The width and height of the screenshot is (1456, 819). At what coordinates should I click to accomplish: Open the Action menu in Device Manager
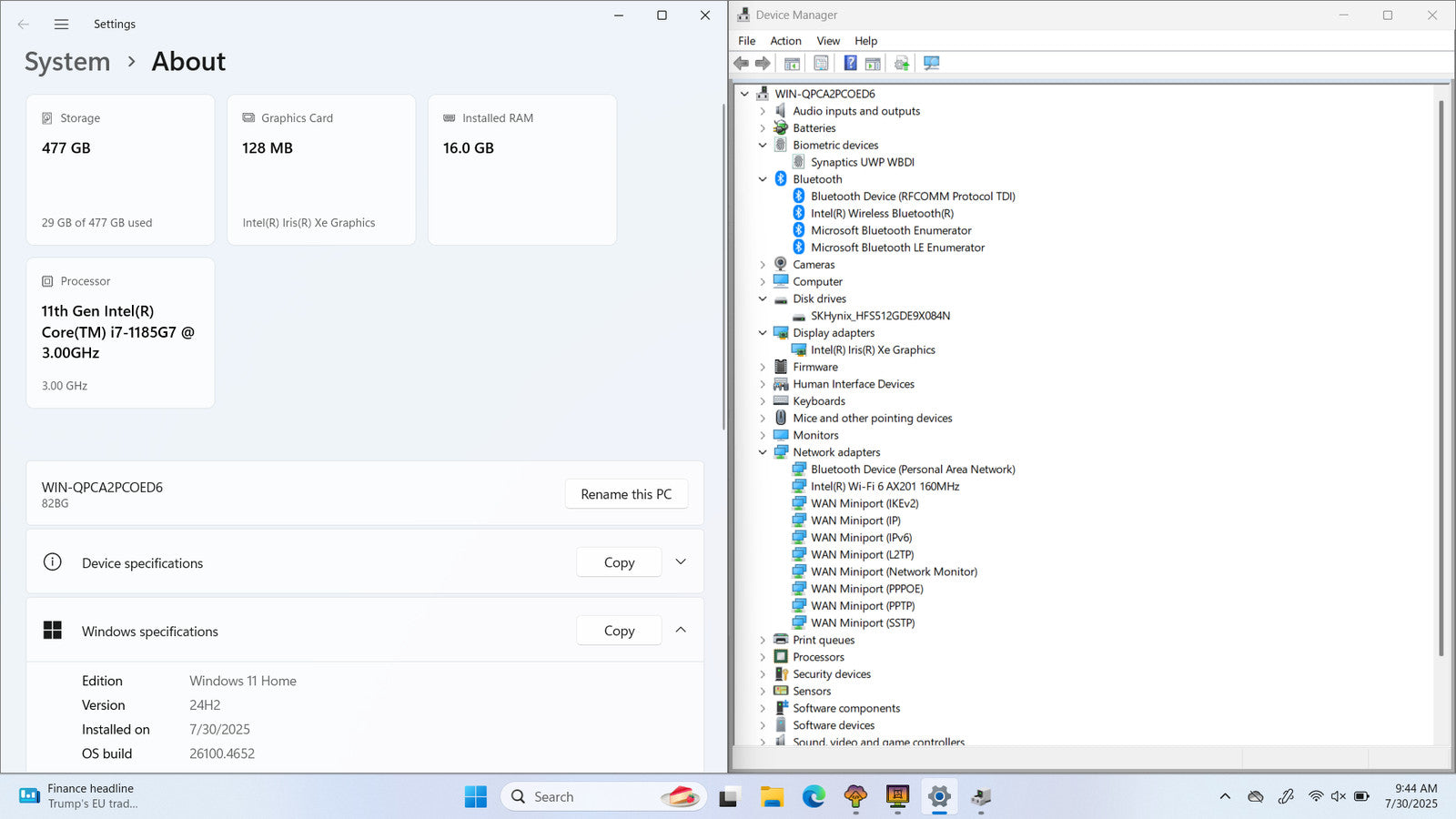pyautogui.click(x=785, y=41)
